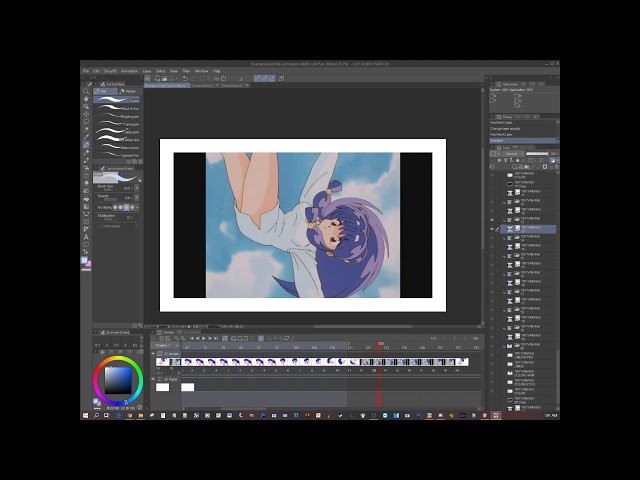Click the Brush Size slider
Screen dimensions: 640x480
[x=109, y=188]
